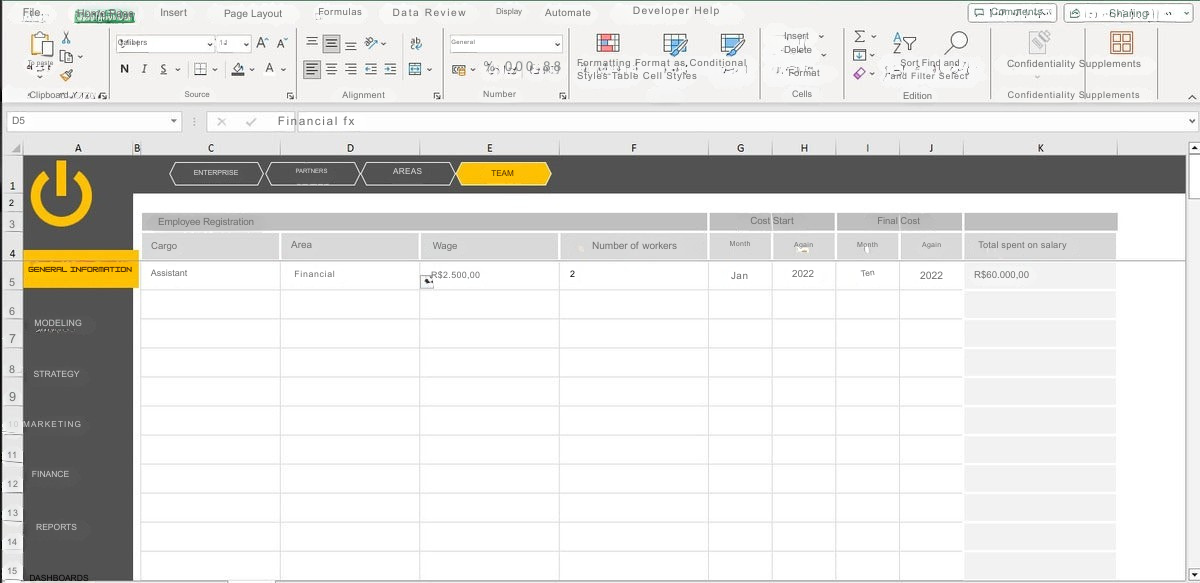Open the fill color bucket swatch

[238, 69]
